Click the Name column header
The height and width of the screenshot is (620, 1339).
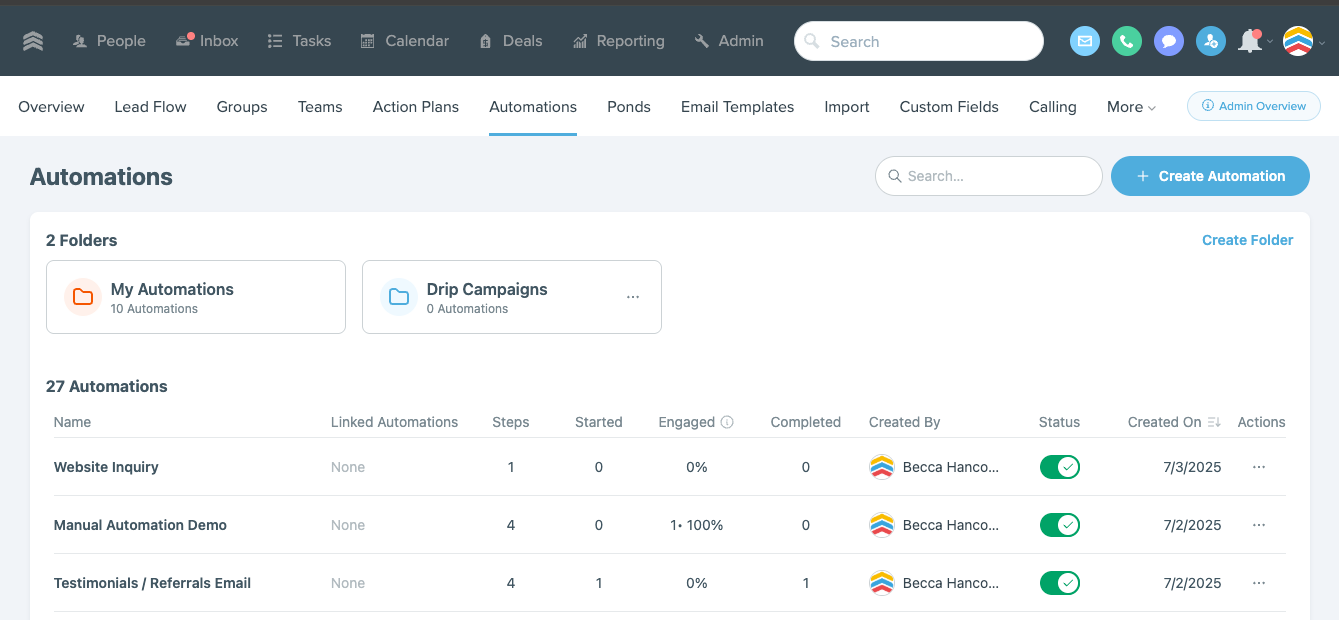(72, 422)
